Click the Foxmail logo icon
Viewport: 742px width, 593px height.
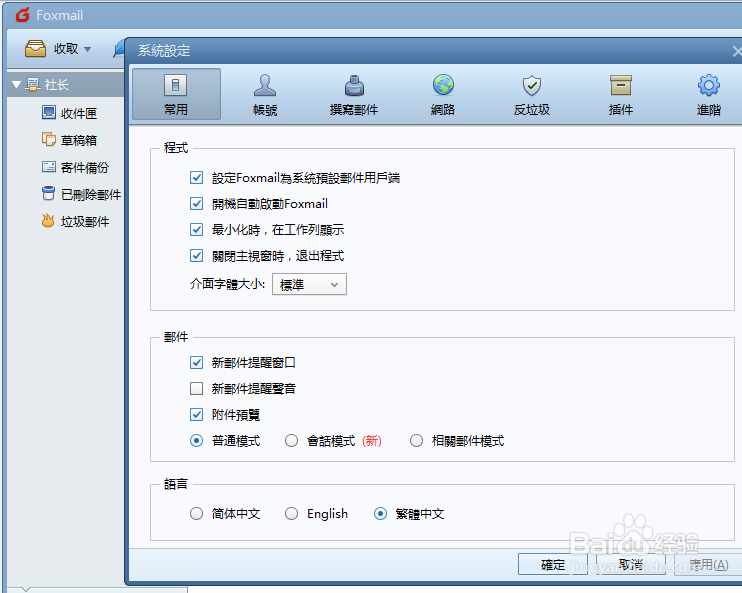[x=22, y=15]
